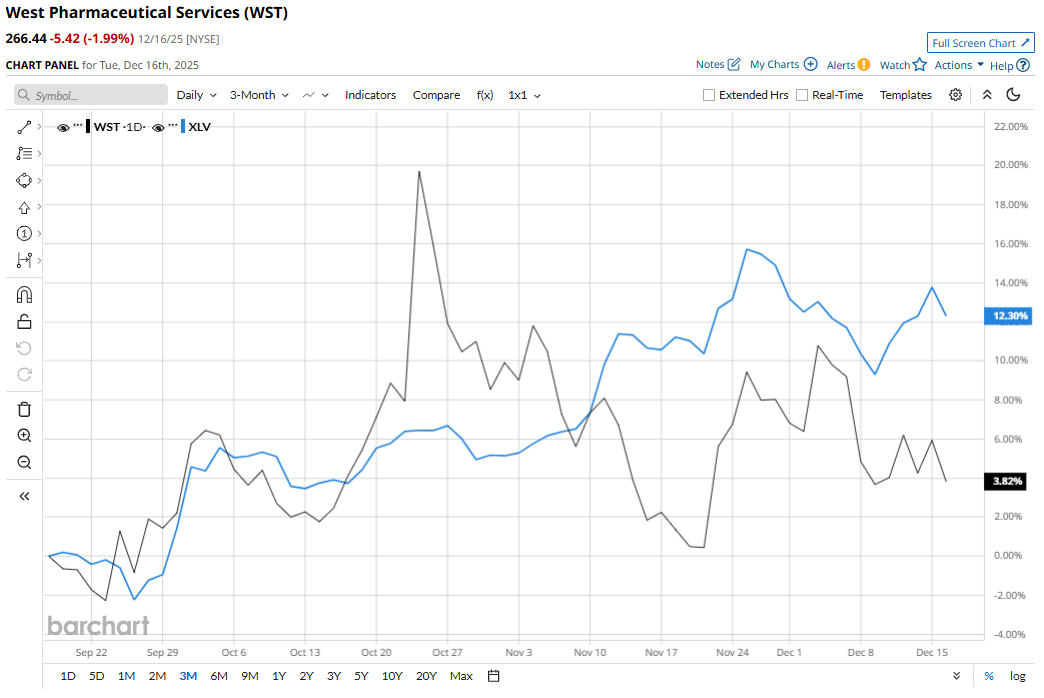
Task: Select the 20Y time range
Action: pyautogui.click(x=426, y=676)
